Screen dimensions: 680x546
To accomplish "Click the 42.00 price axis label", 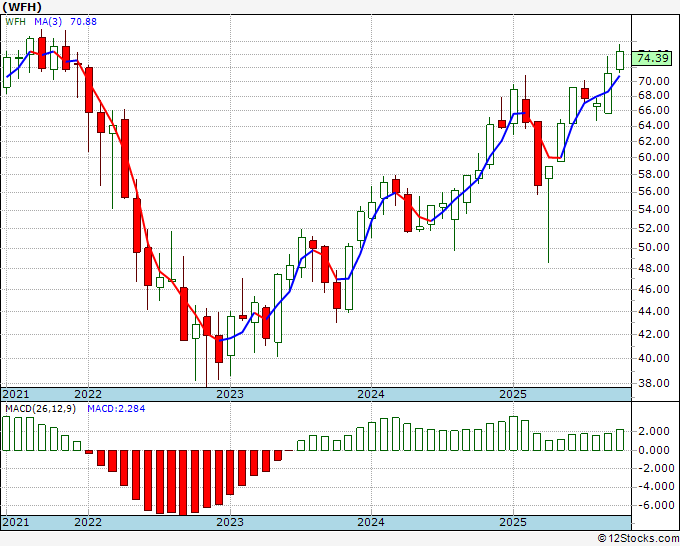I will click(x=654, y=334).
